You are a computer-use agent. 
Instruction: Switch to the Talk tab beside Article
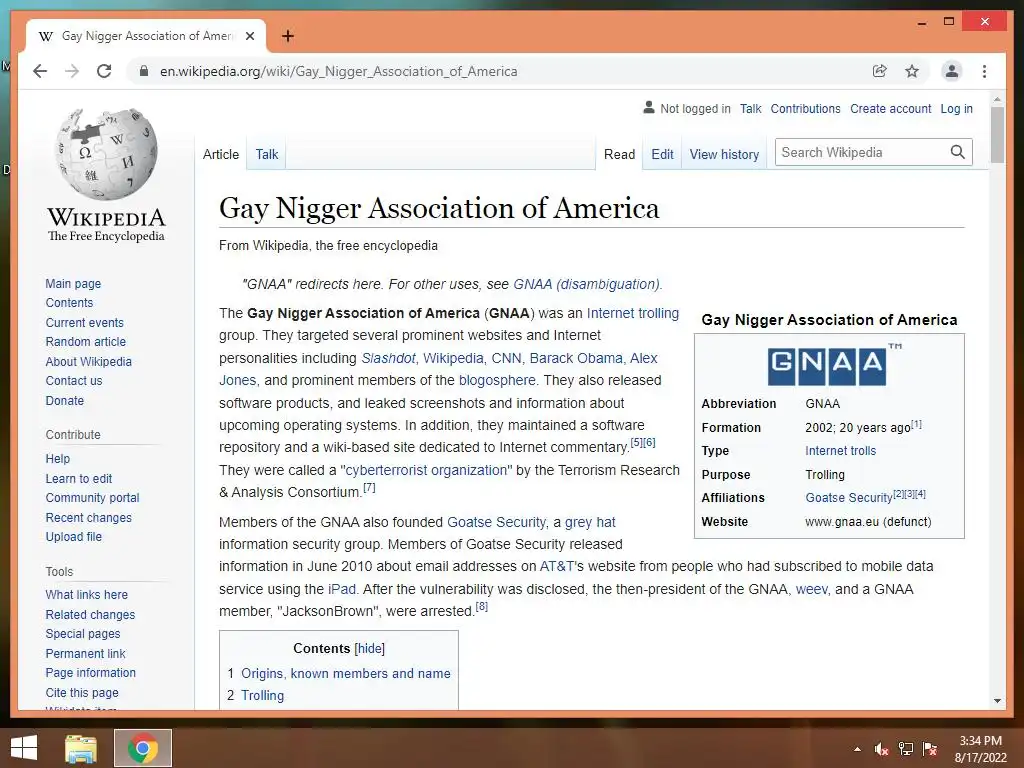[266, 154]
